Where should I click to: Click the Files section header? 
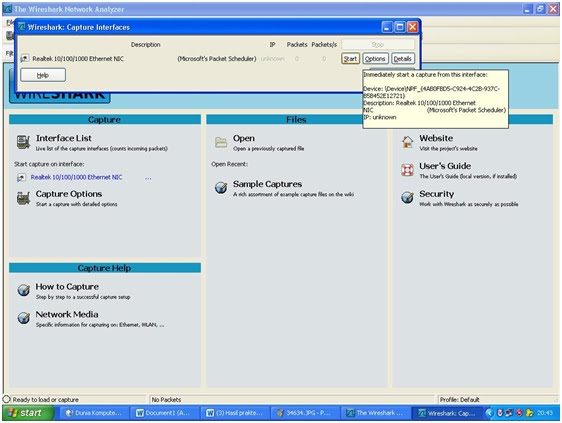click(x=296, y=119)
